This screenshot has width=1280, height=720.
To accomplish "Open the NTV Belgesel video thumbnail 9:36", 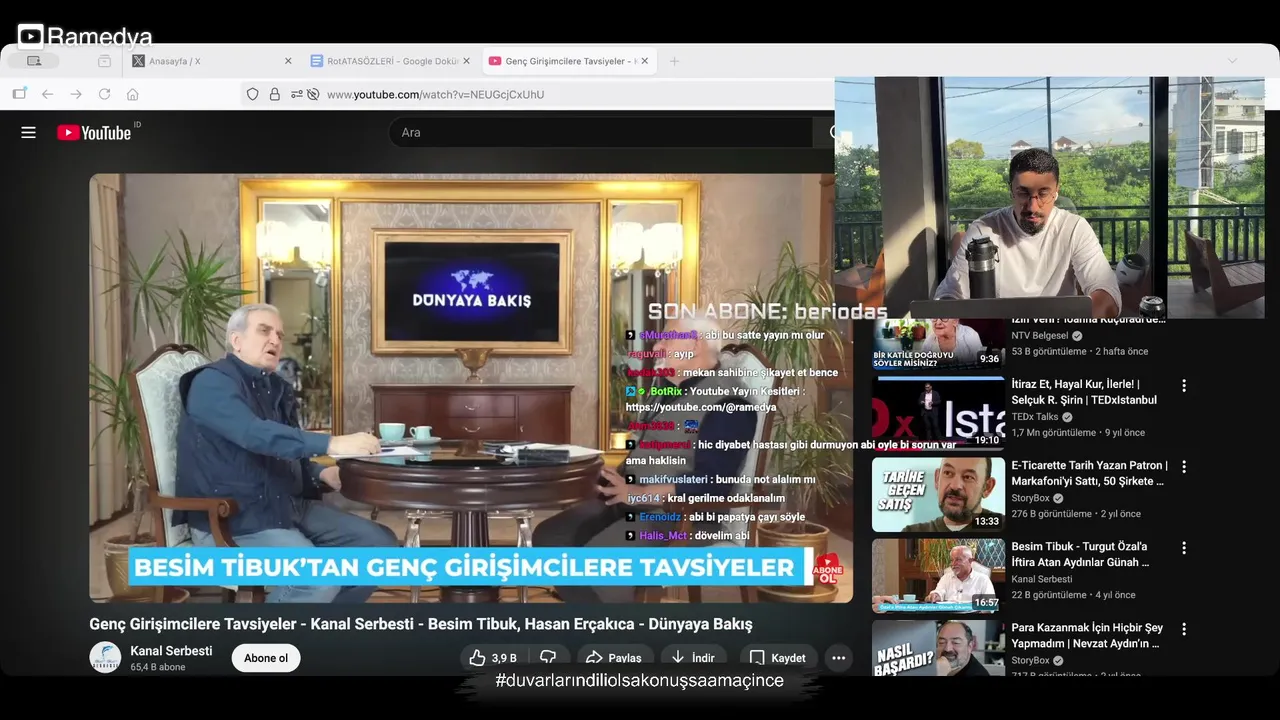I will [938, 343].
